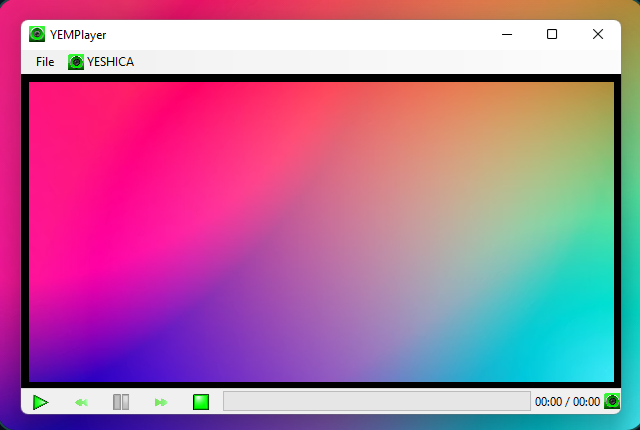Viewport: 640px width, 430px height.
Task: Click the 00:00 / 00:00 time readout
Action: (567, 402)
